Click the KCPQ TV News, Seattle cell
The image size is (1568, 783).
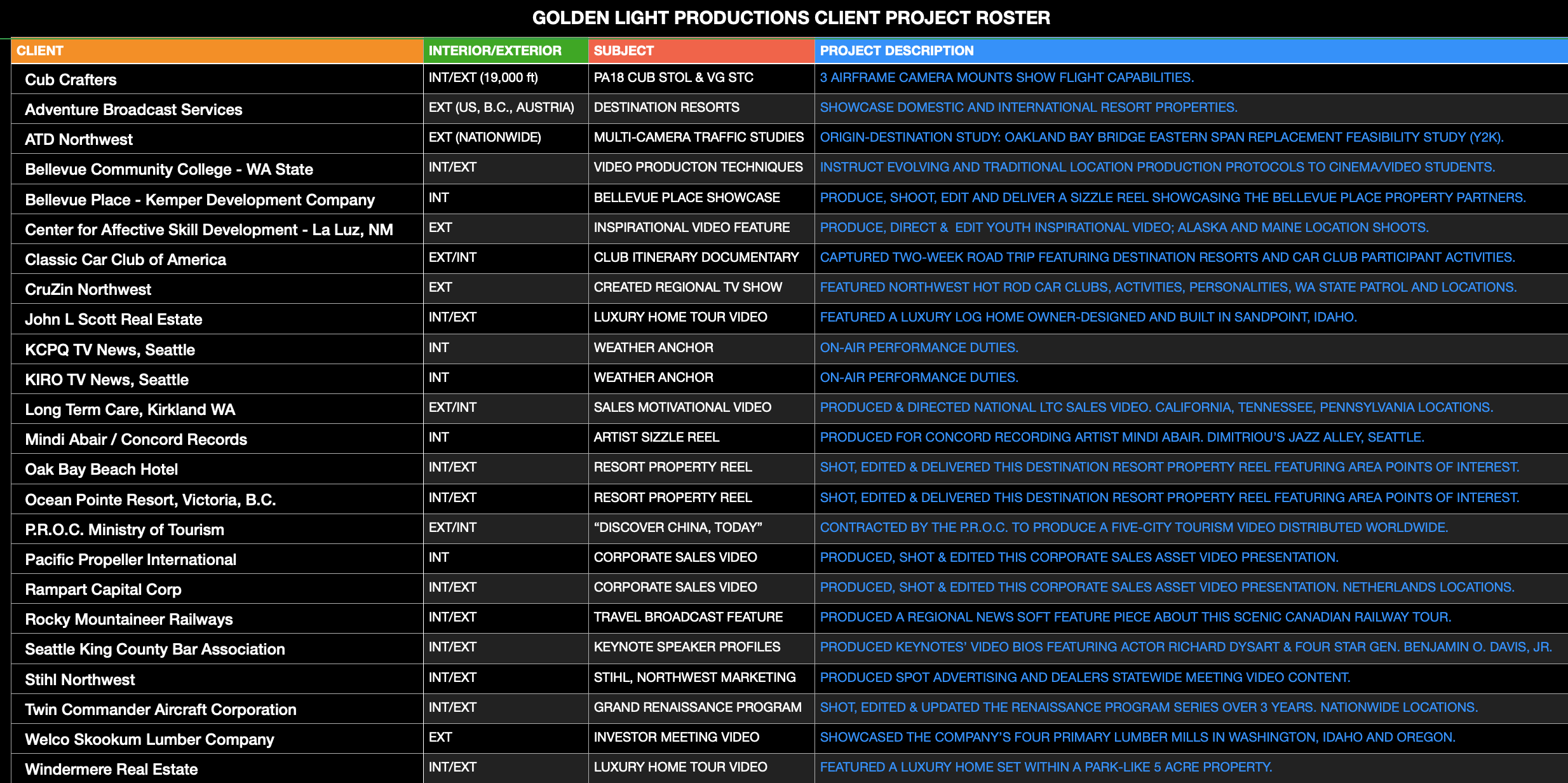tap(109, 350)
